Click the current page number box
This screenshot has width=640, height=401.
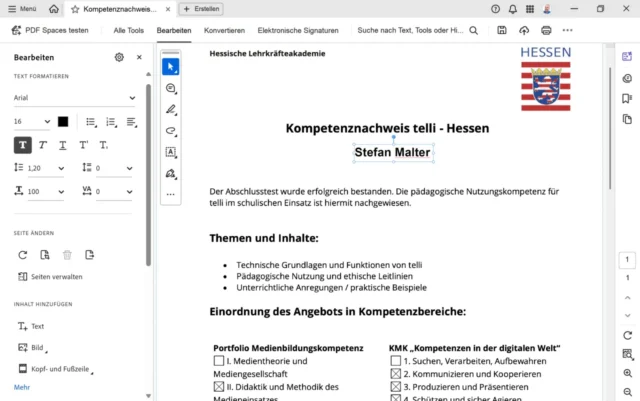(627, 260)
